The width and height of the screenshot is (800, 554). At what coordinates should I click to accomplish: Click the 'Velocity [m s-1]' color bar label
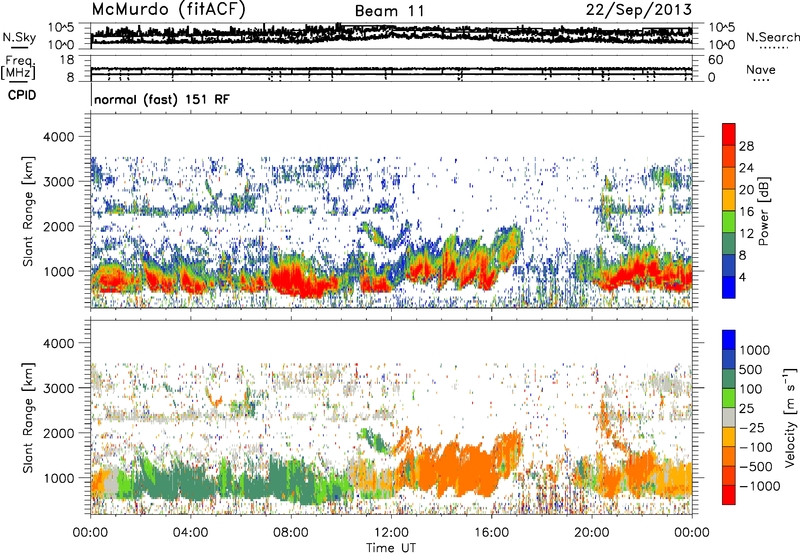(x=790, y=417)
